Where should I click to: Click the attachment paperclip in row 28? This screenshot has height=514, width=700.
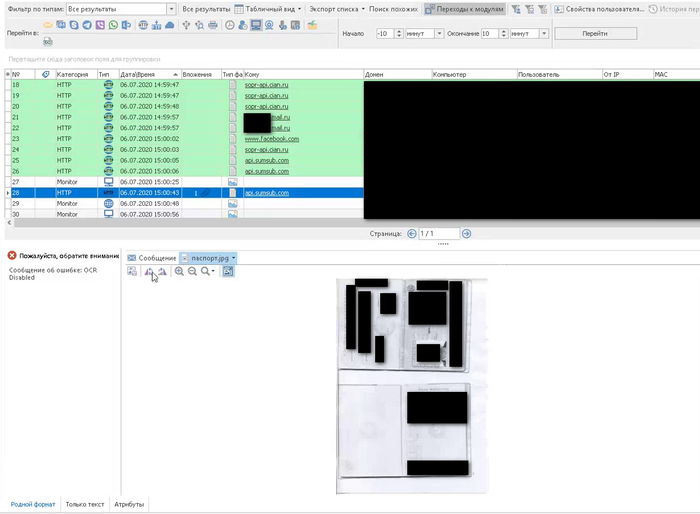(x=205, y=193)
